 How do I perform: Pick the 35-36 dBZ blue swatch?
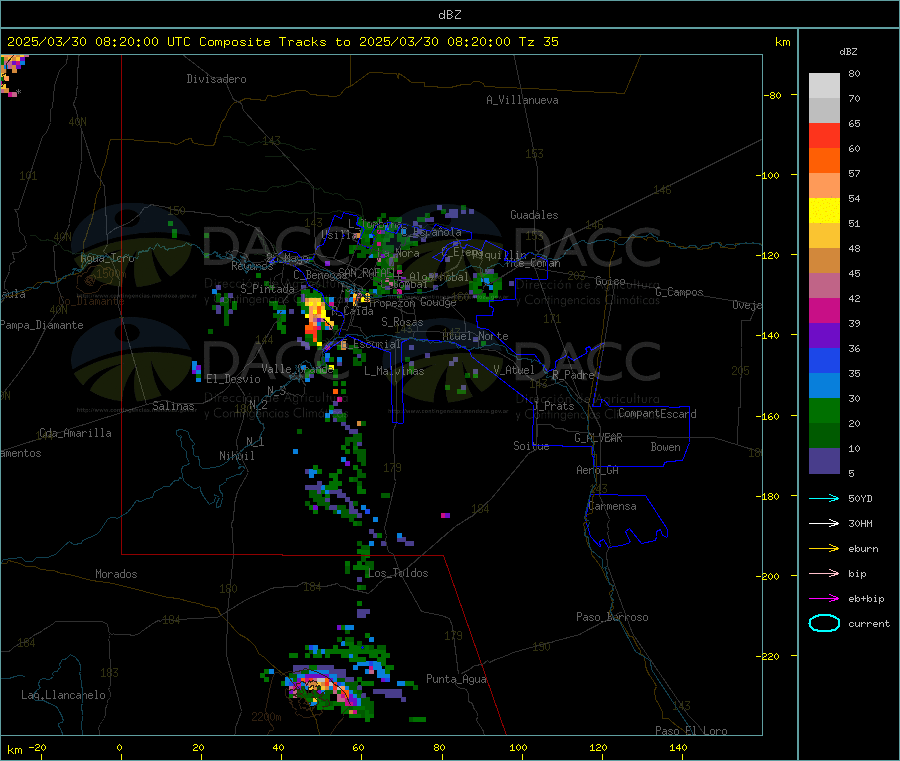coord(824,360)
